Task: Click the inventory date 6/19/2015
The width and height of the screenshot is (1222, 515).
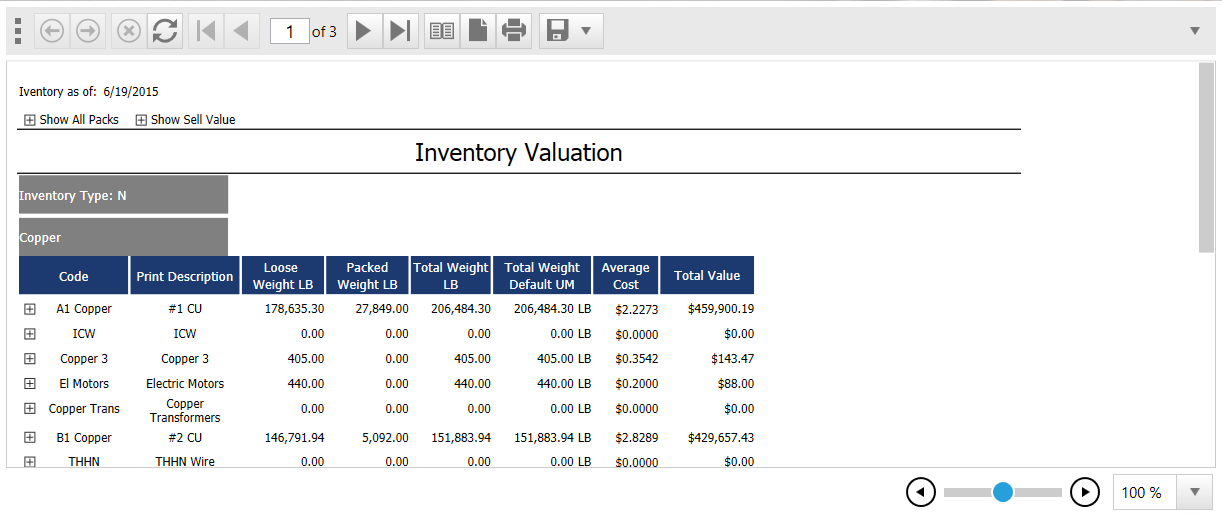Action: 131,92
